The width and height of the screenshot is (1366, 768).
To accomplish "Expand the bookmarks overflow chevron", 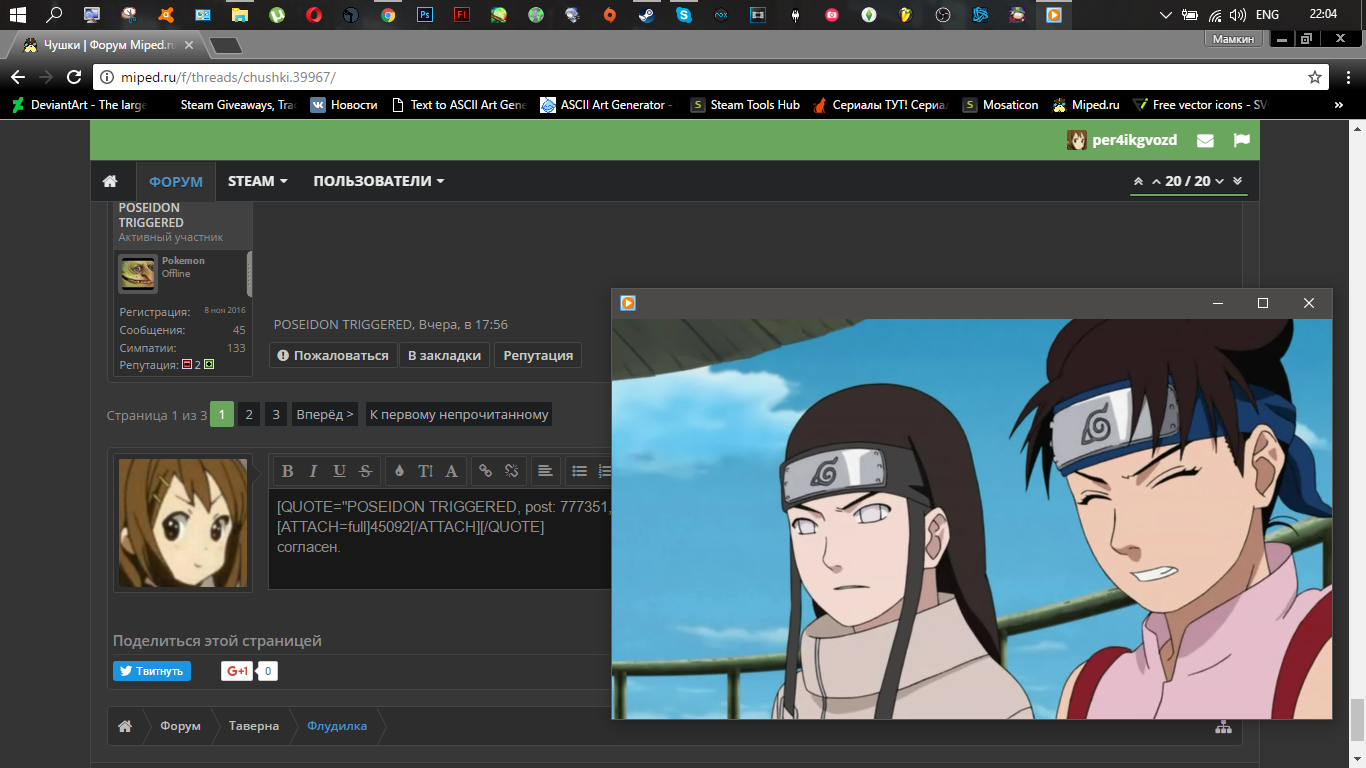I will tap(1339, 104).
